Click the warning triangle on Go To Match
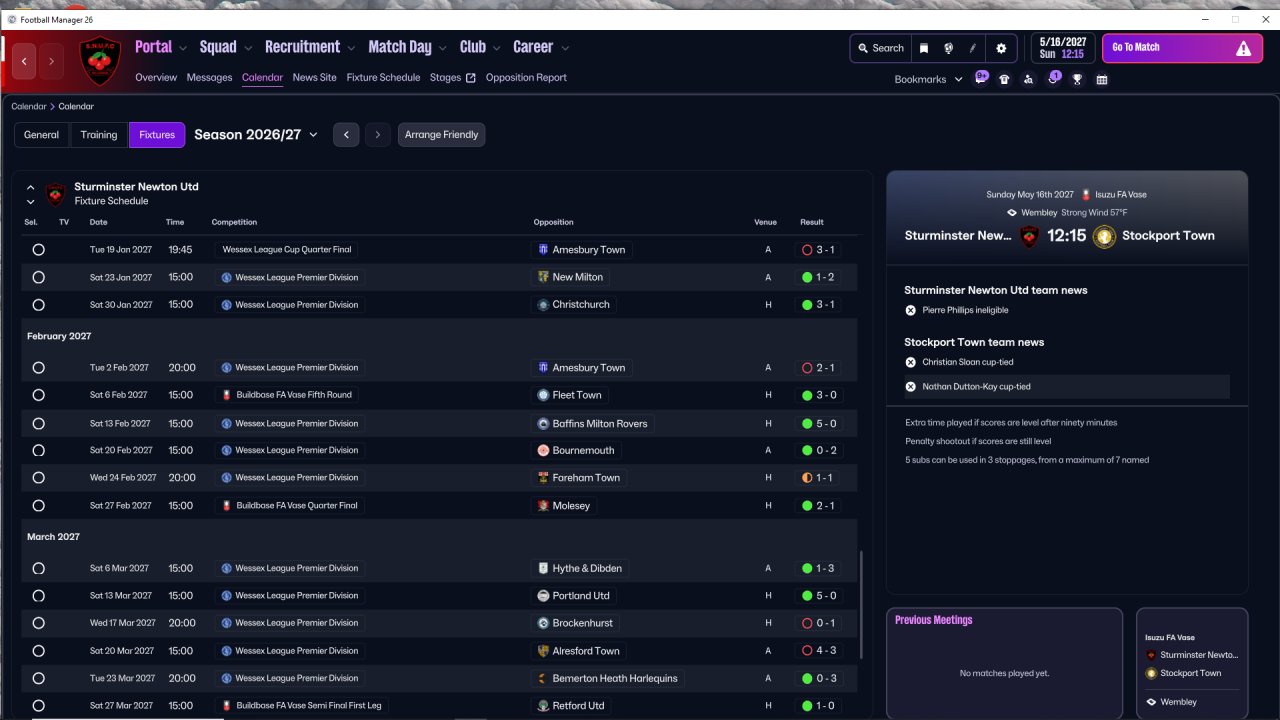 pyautogui.click(x=1243, y=48)
